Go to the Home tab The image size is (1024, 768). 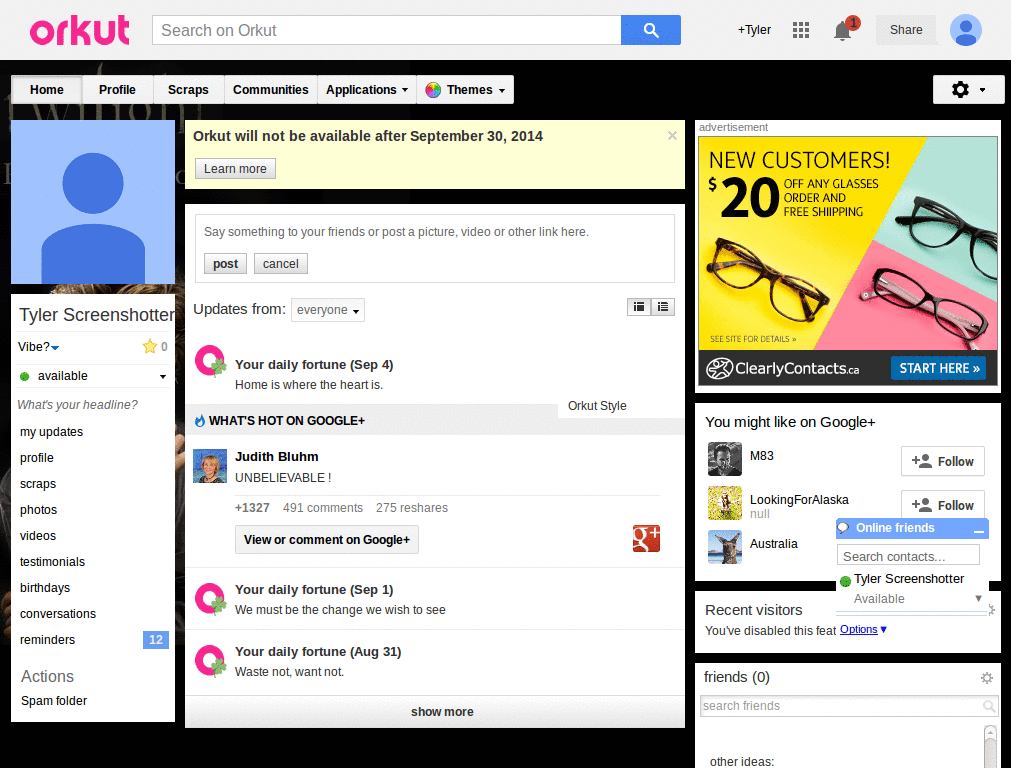tap(47, 89)
